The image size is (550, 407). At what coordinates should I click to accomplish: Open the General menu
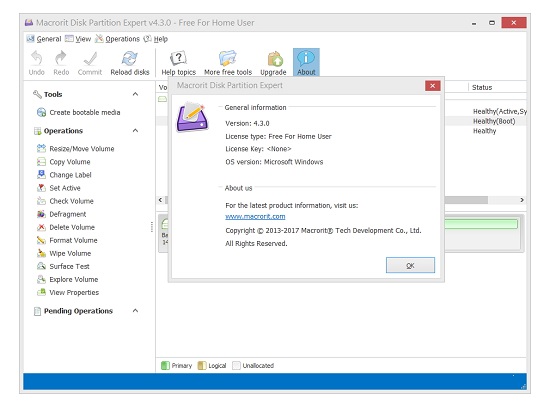(44, 39)
